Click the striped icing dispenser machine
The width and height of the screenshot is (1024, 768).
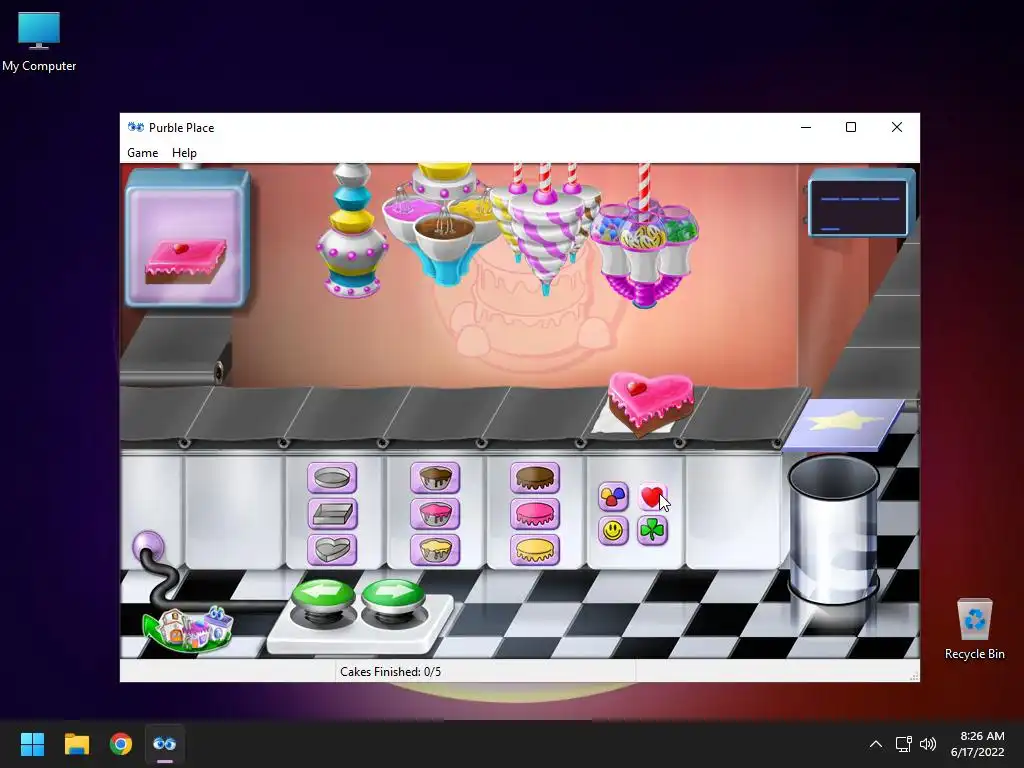[x=545, y=227]
